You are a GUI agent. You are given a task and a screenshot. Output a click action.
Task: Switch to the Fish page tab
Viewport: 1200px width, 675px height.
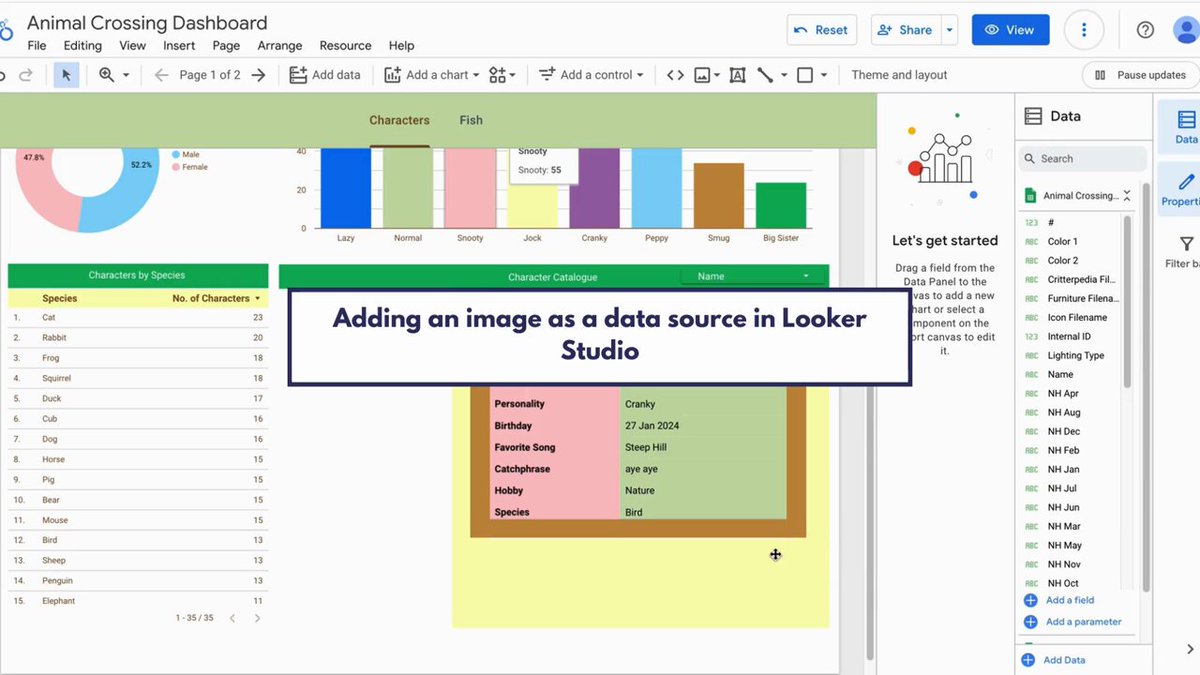point(471,120)
